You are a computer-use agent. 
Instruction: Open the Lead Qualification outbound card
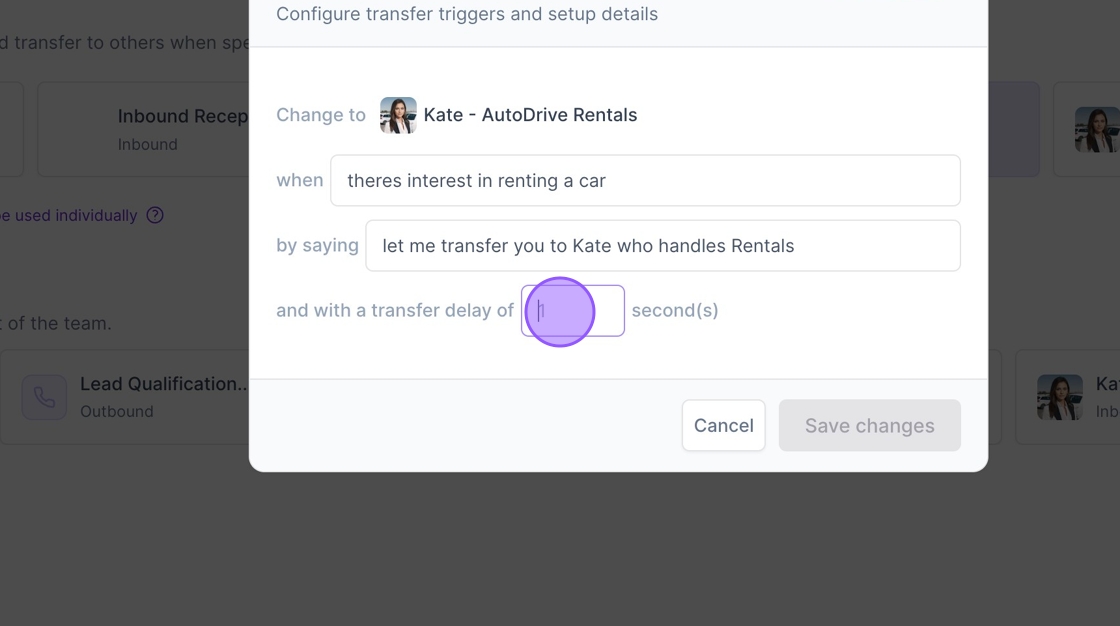coord(125,397)
